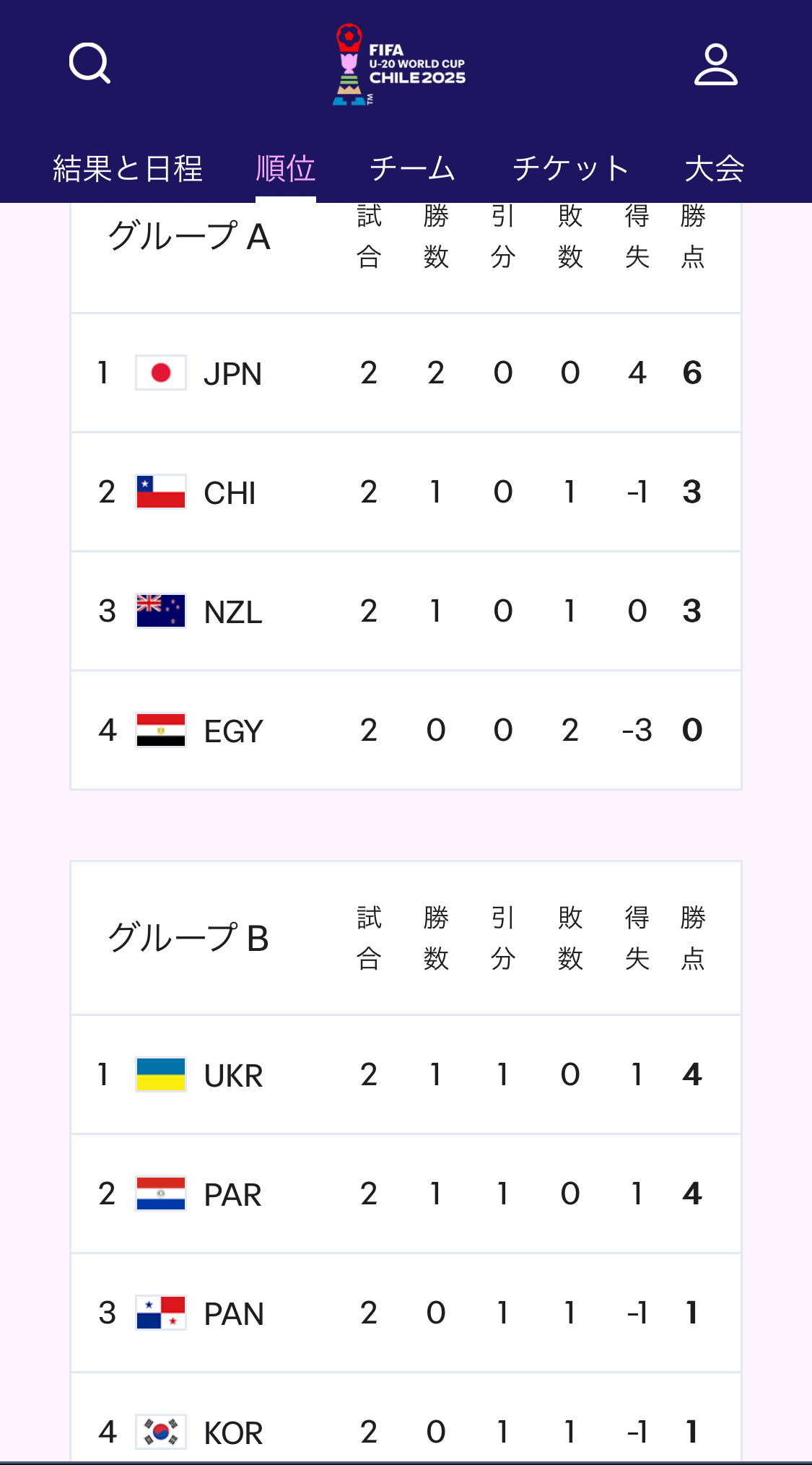Open the user account profile icon
812x1465 pixels.
(x=715, y=64)
